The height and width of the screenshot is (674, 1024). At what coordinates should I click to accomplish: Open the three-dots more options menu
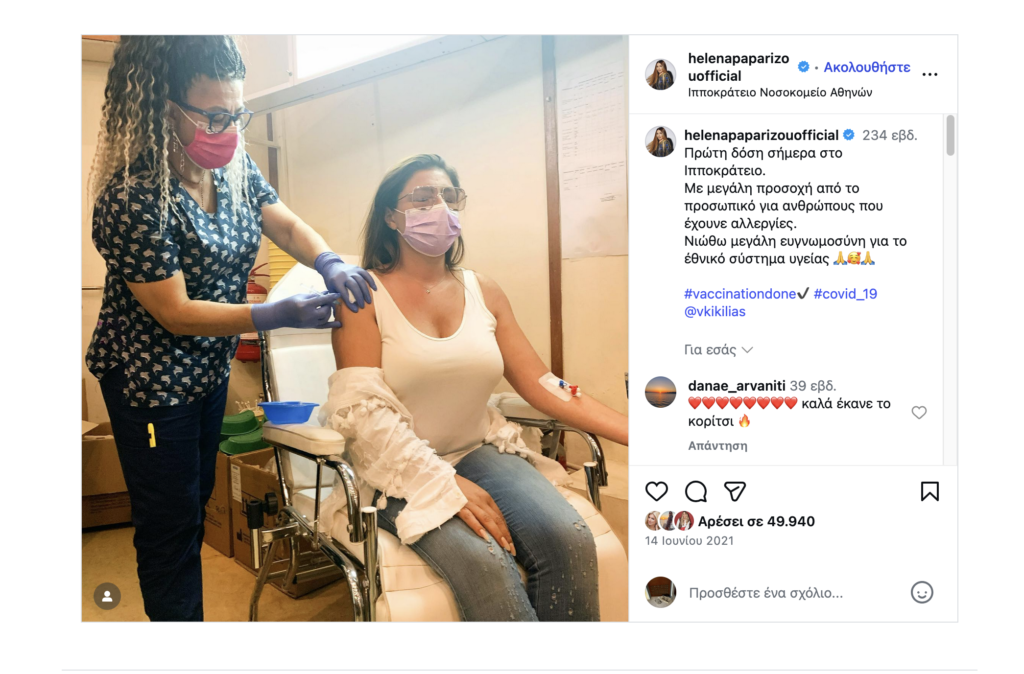[929, 74]
